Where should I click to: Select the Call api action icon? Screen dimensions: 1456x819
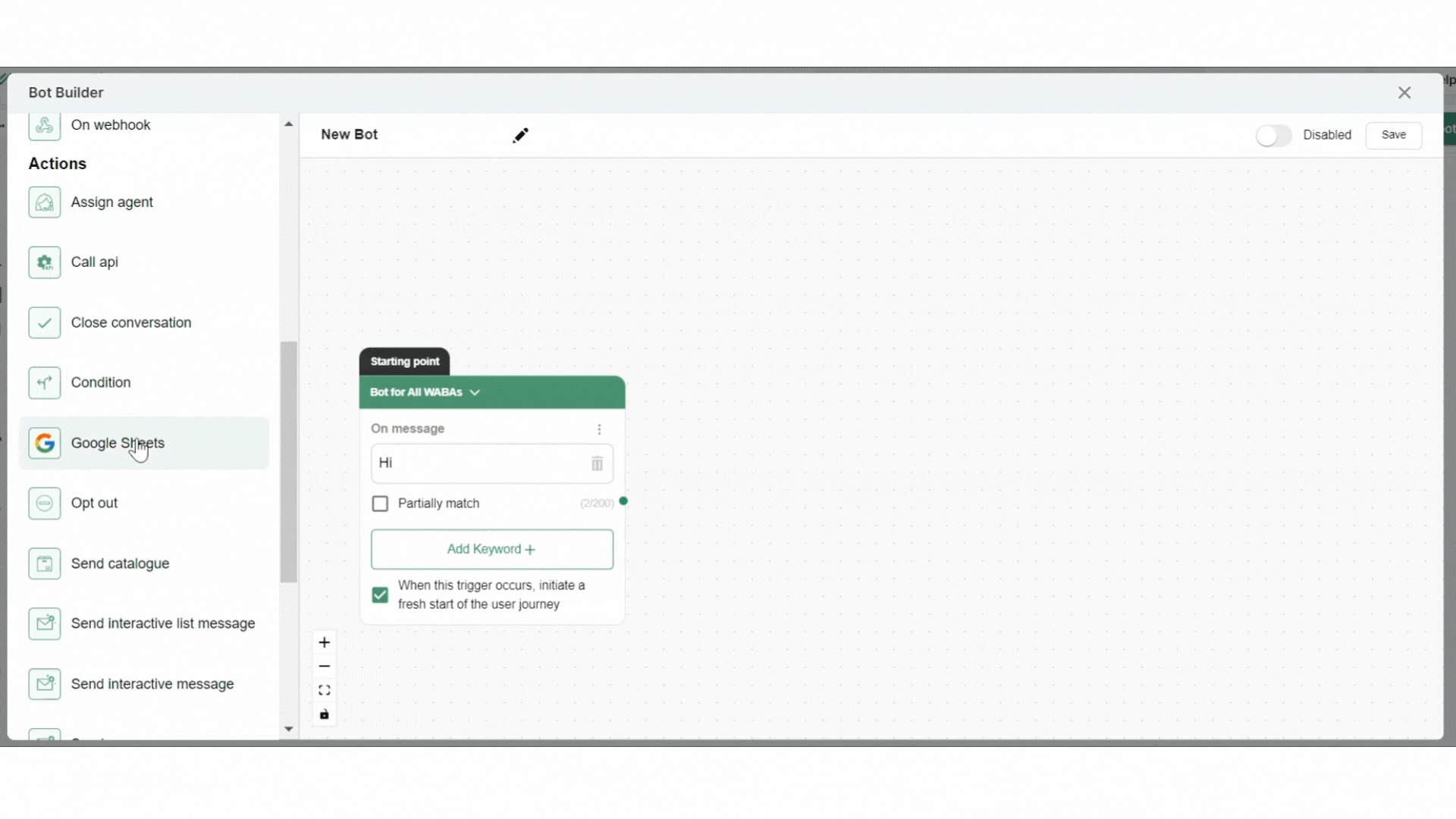(x=44, y=262)
